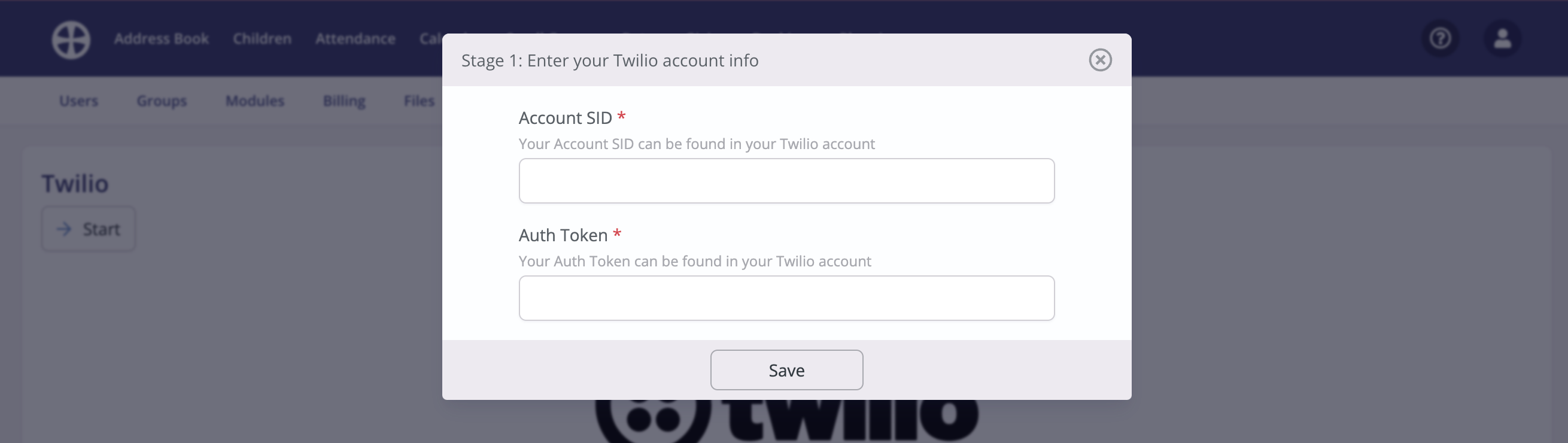Switch to the Users tab

pyautogui.click(x=78, y=101)
